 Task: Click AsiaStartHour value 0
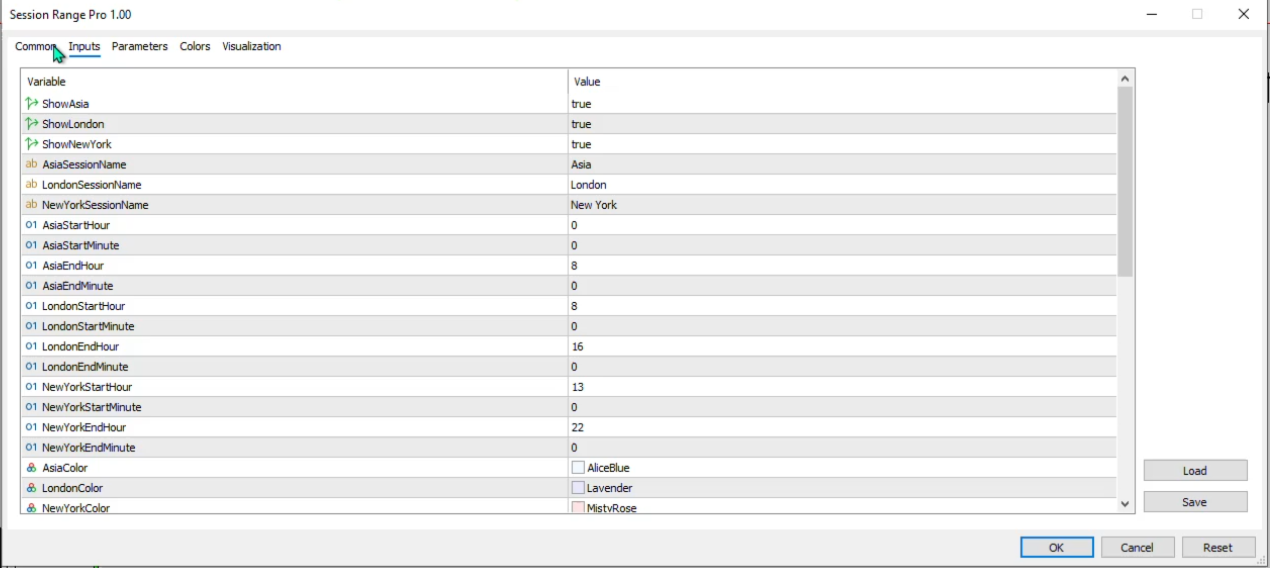pos(574,225)
